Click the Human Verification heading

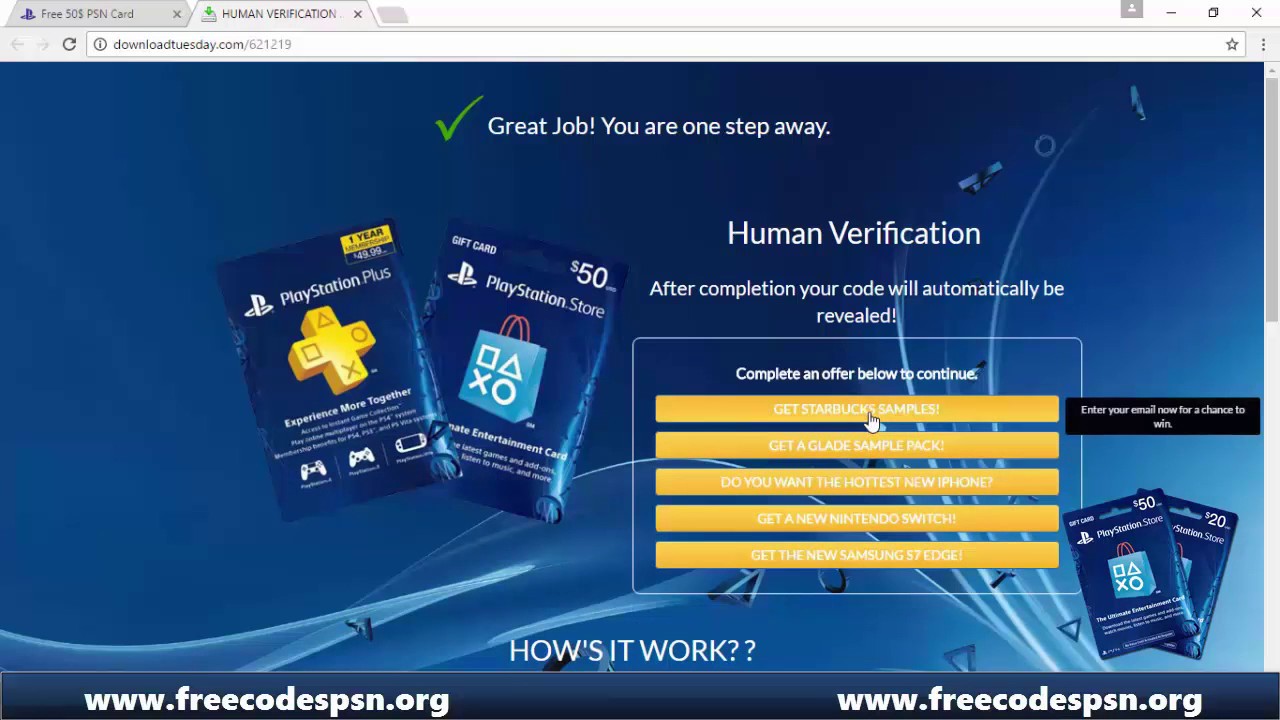tap(854, 233)
